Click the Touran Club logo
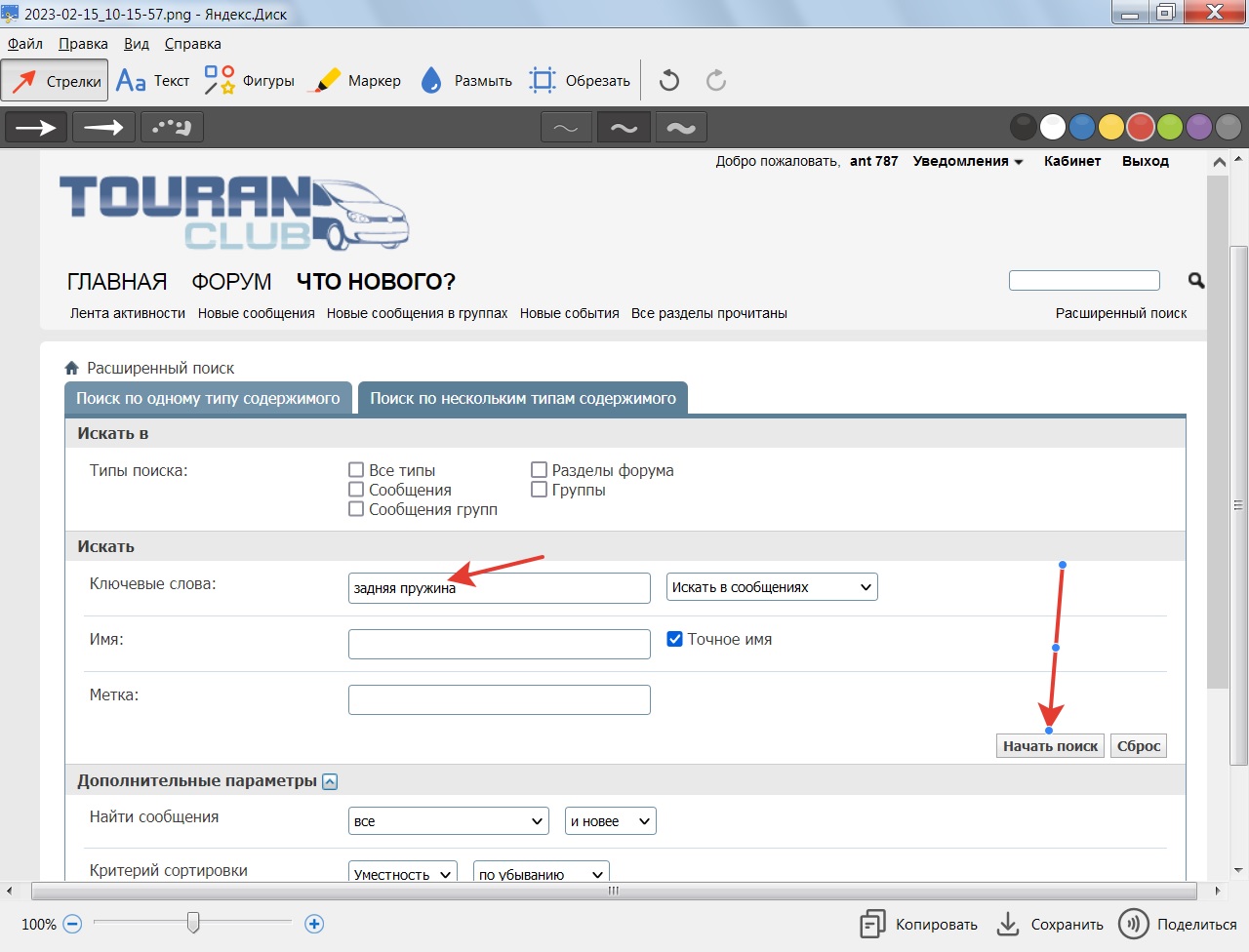Viewport: 1249px width, 952px height. (234, 213)
